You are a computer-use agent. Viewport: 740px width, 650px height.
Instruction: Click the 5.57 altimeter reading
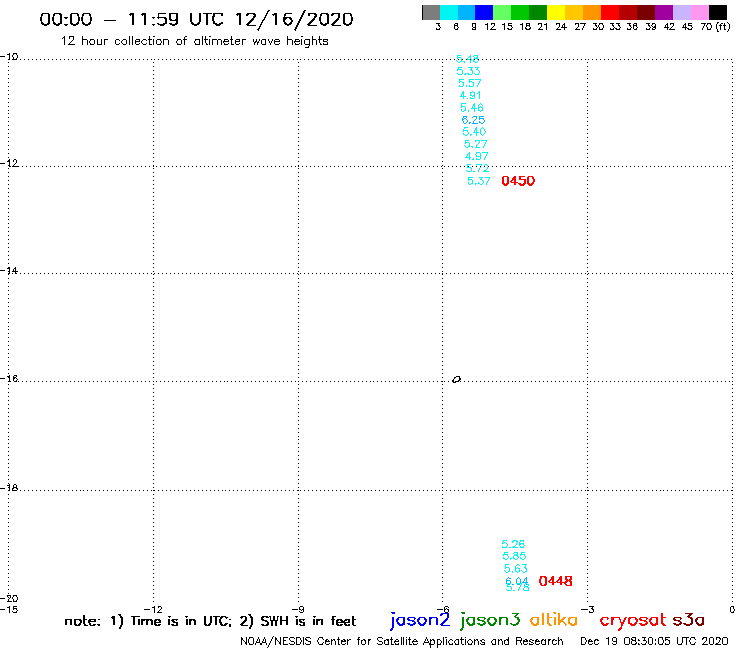470,84
